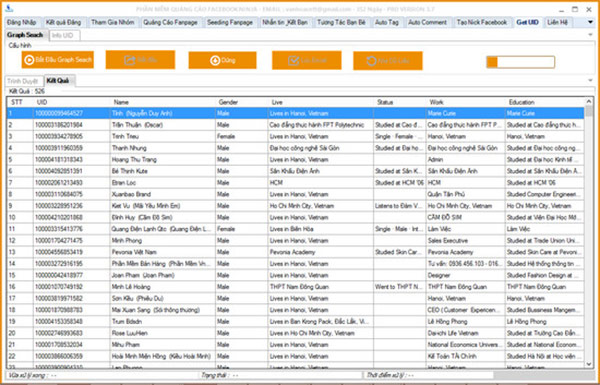600x385 pixels.
Task: Stop the search with the Dừng button
Action: coord(222,60)
